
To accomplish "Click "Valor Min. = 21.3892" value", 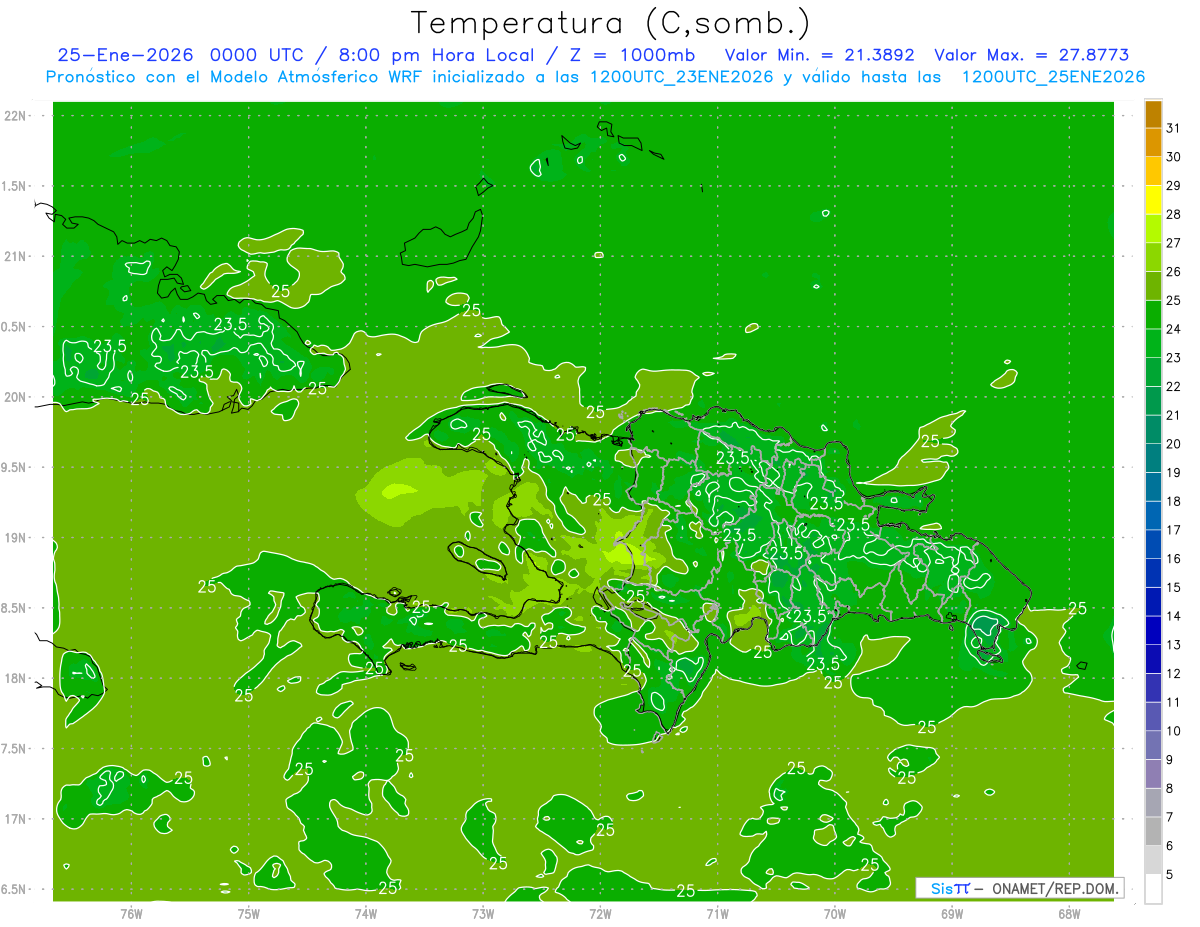I will pos(819,56).
